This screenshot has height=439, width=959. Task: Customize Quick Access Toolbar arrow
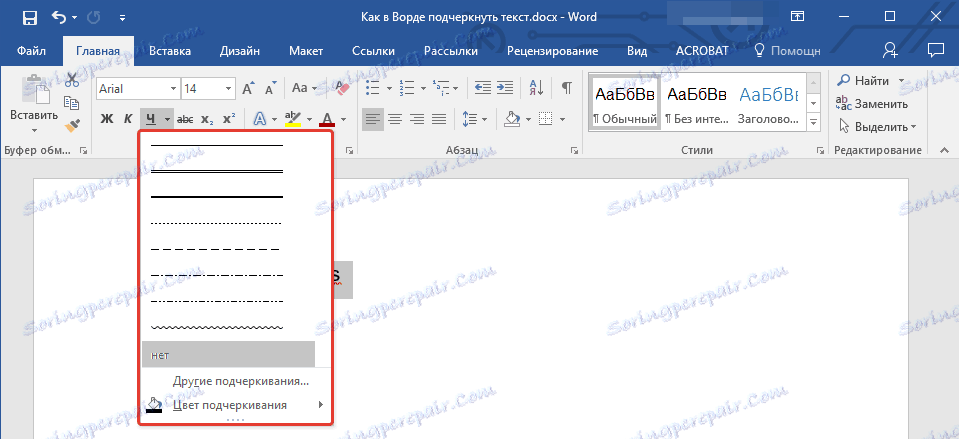[122, 18]
